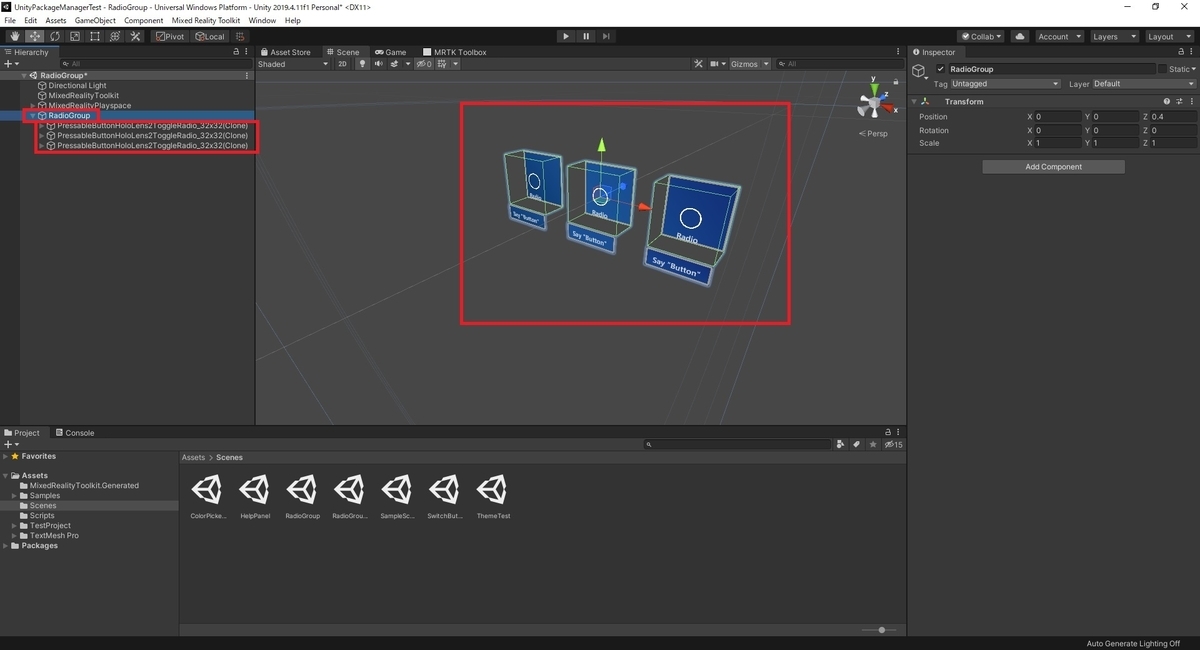Screen dimensions: 1200x650
Task: Select the ThemeTest scene asset
Action: point(493,497)
